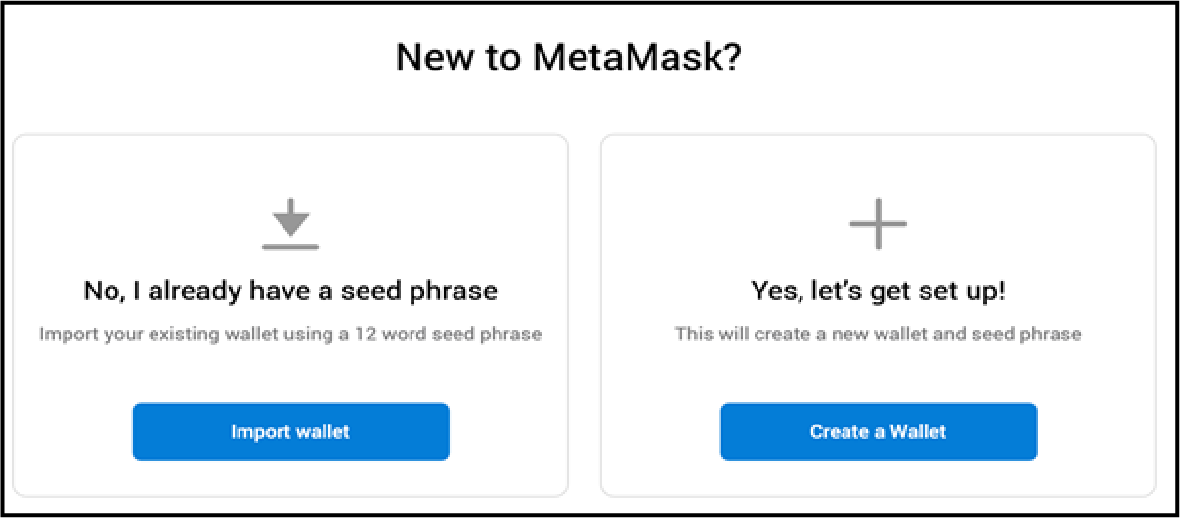Screen dimensions: 1180x518
Task: Click the horizontal bar beneath the download arrow
Action: tap(290, 246)
